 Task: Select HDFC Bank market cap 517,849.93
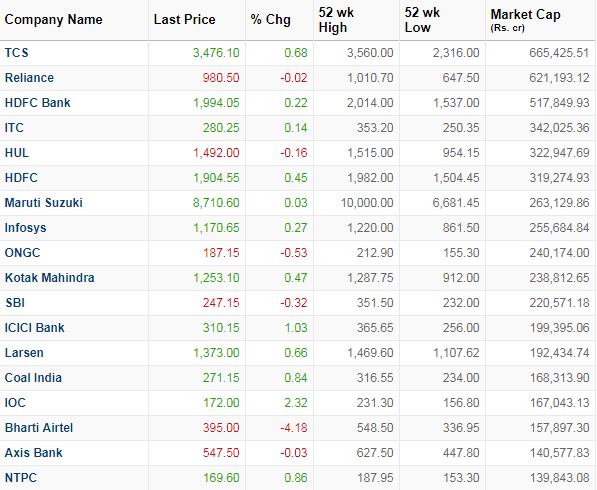pyautogui.click(x=559, y=103)
